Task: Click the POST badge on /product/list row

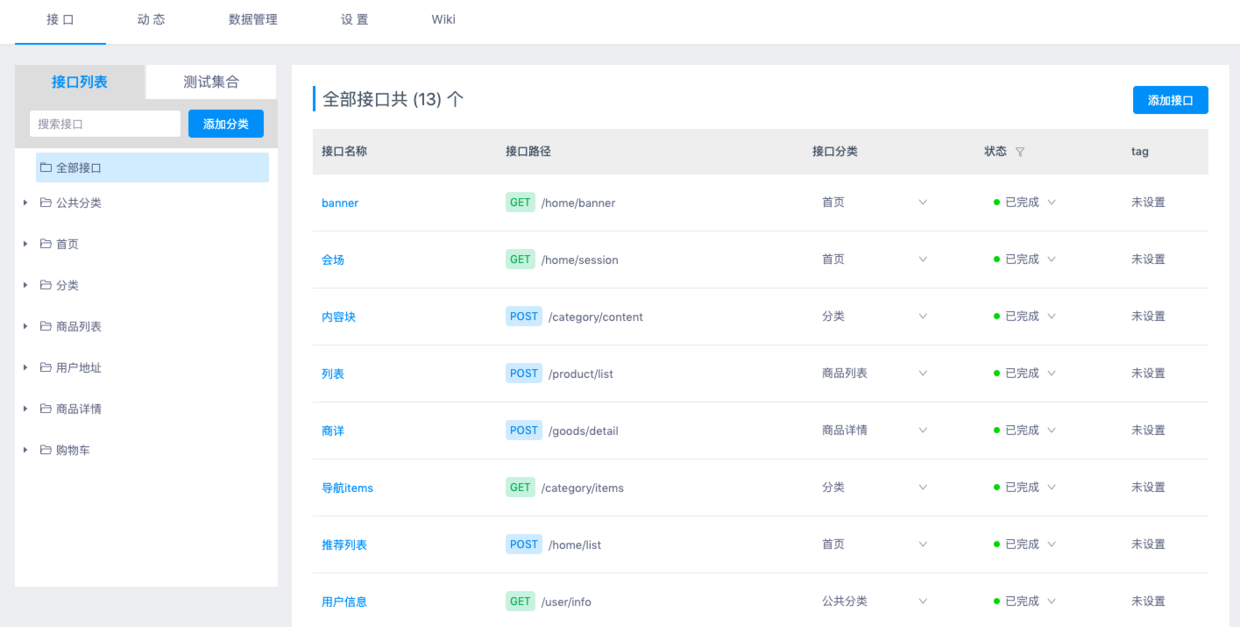Action: [x=523, y=372]
